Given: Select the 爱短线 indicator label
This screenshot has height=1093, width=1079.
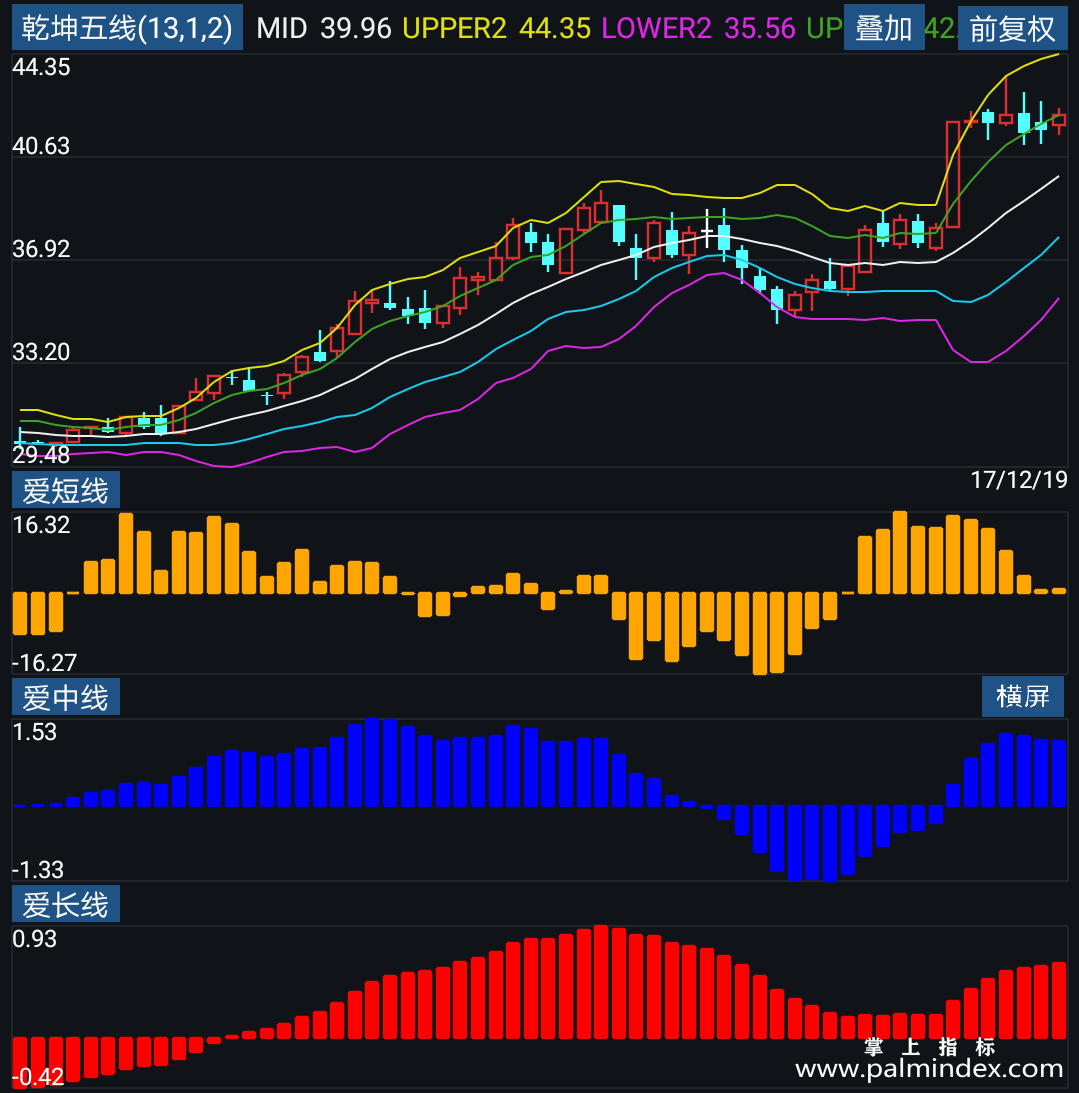Looking at the screenshot, I should [66, 490].
